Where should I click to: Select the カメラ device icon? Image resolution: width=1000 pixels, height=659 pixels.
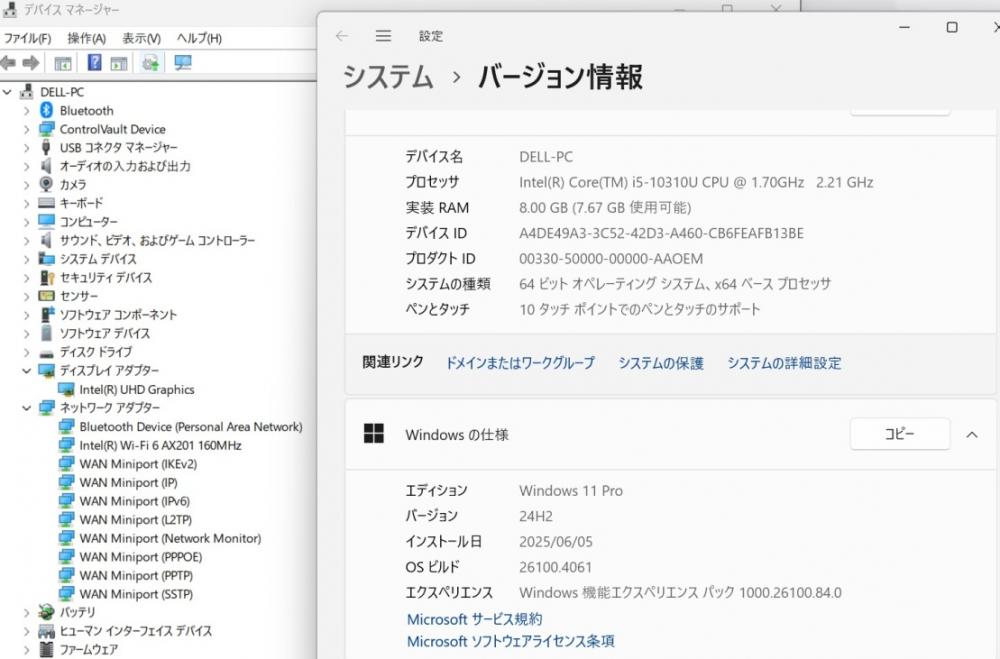point(46,184)
